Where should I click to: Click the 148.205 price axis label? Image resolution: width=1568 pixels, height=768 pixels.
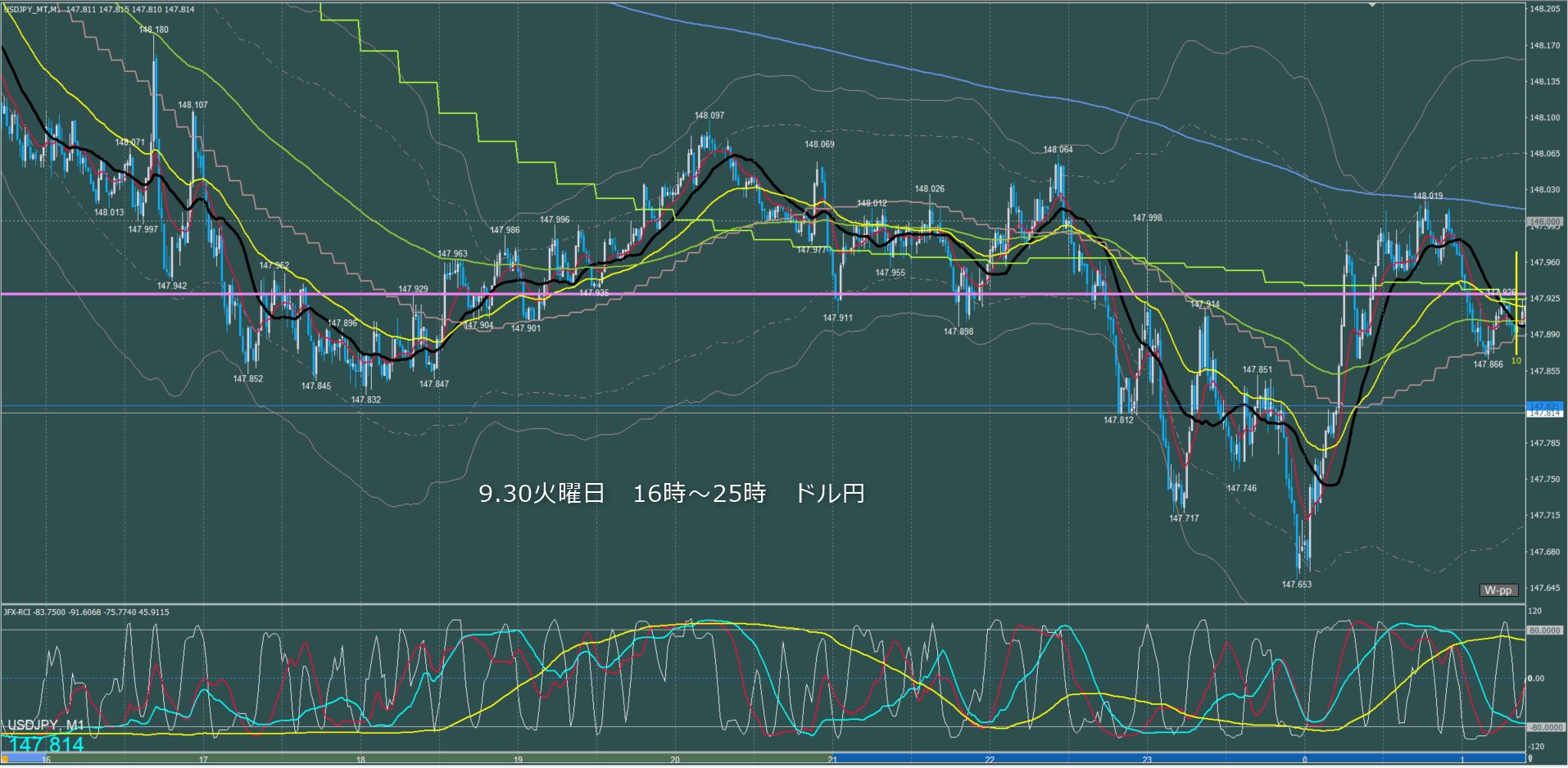[1544, 9]
